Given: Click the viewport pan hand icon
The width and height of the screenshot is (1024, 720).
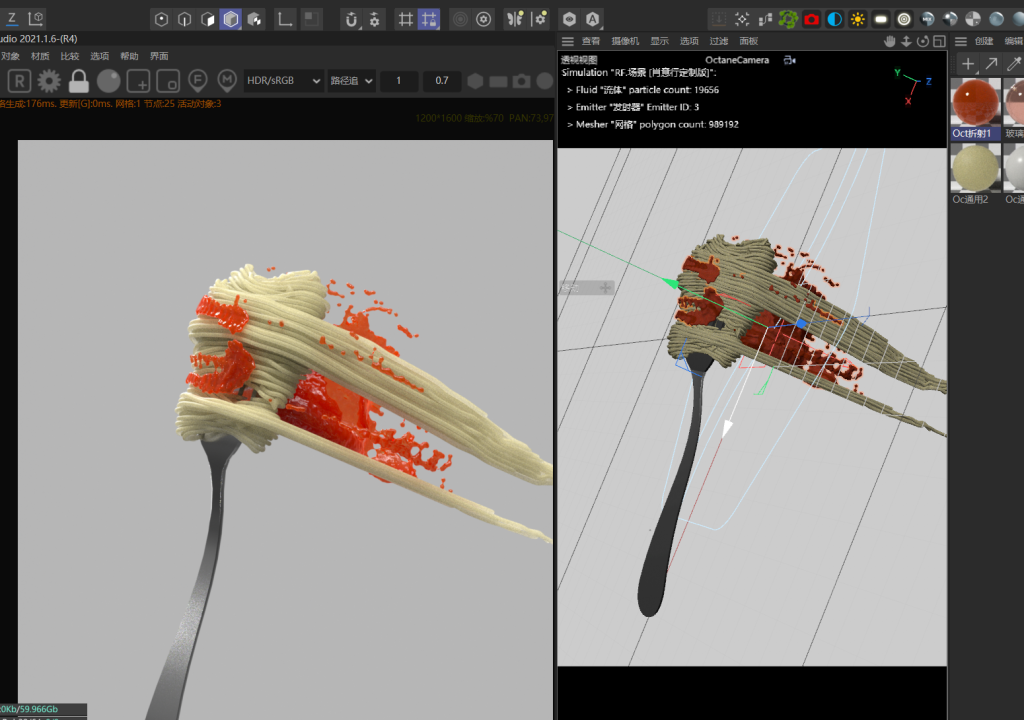Looking at the screenshot, I should coord(889,41).
